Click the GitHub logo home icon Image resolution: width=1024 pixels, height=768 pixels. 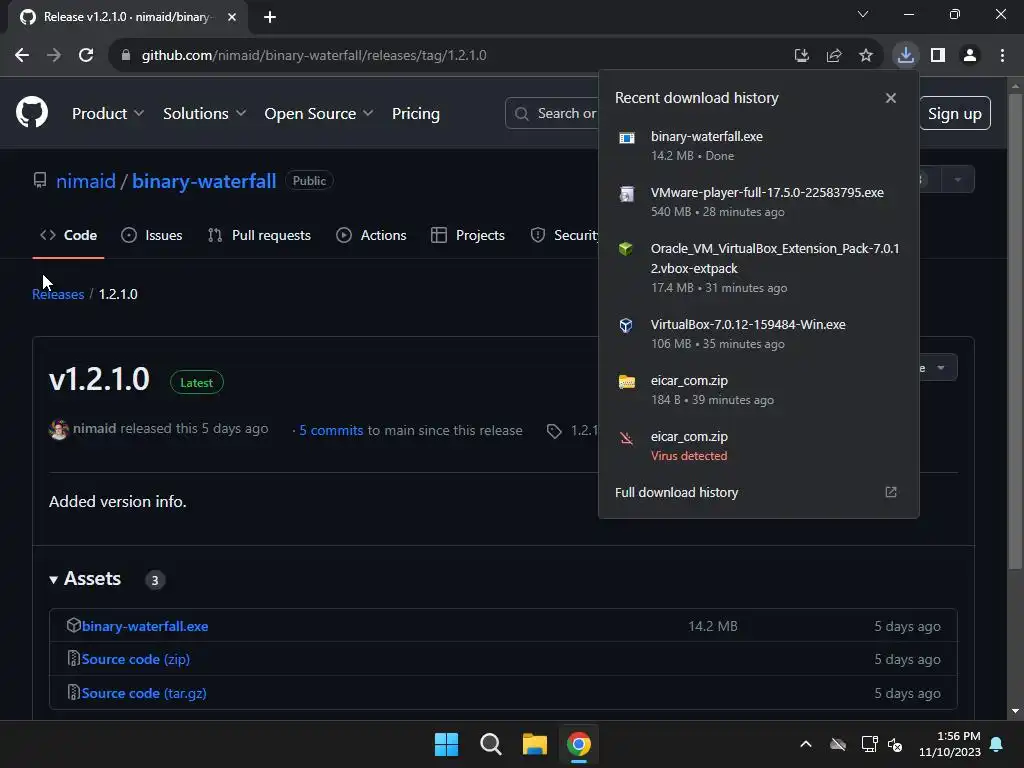click(x=32, y=112)
